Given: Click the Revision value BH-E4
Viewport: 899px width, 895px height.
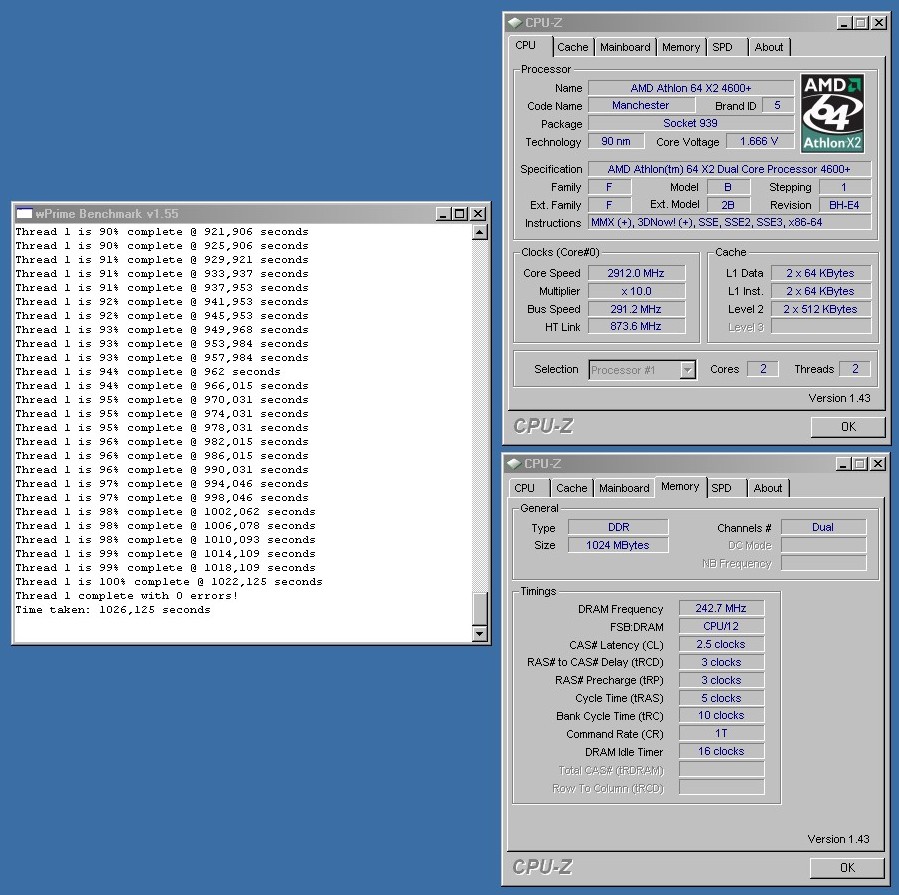Looking at the screenshot, I should point(845,205).
